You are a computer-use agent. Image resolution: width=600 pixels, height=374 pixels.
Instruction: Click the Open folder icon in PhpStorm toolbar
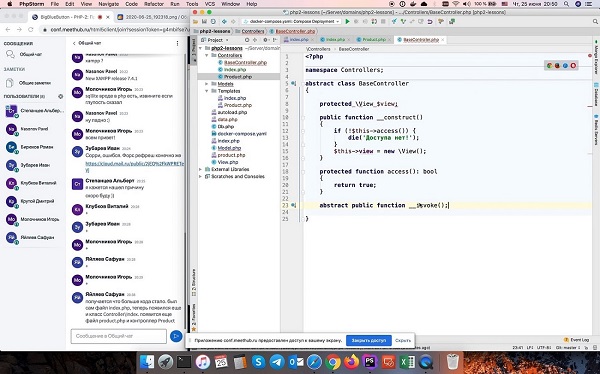click(x=196, y=22)
